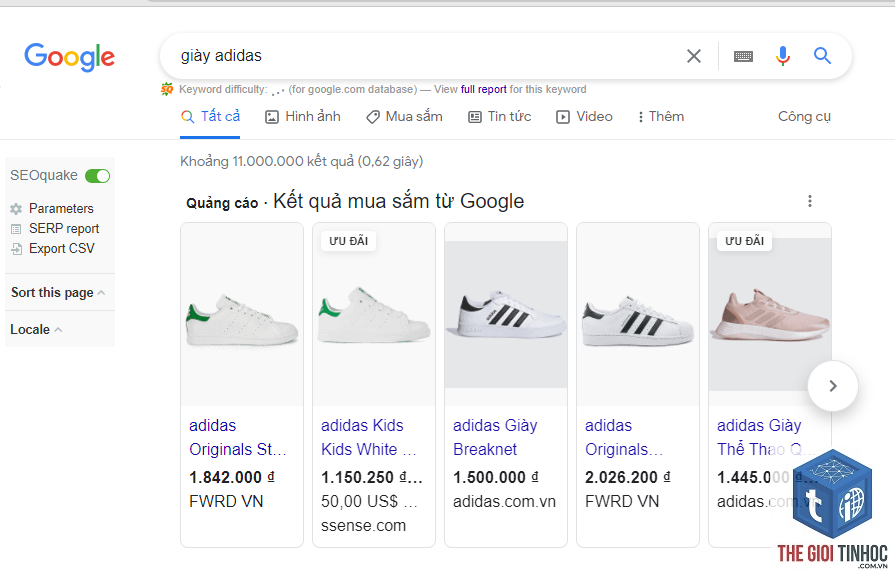The width and height of the screenshot is (895, 571).
Task: Open adidas Giày Thể Thao product link
Action: click(x=759, y=437)
